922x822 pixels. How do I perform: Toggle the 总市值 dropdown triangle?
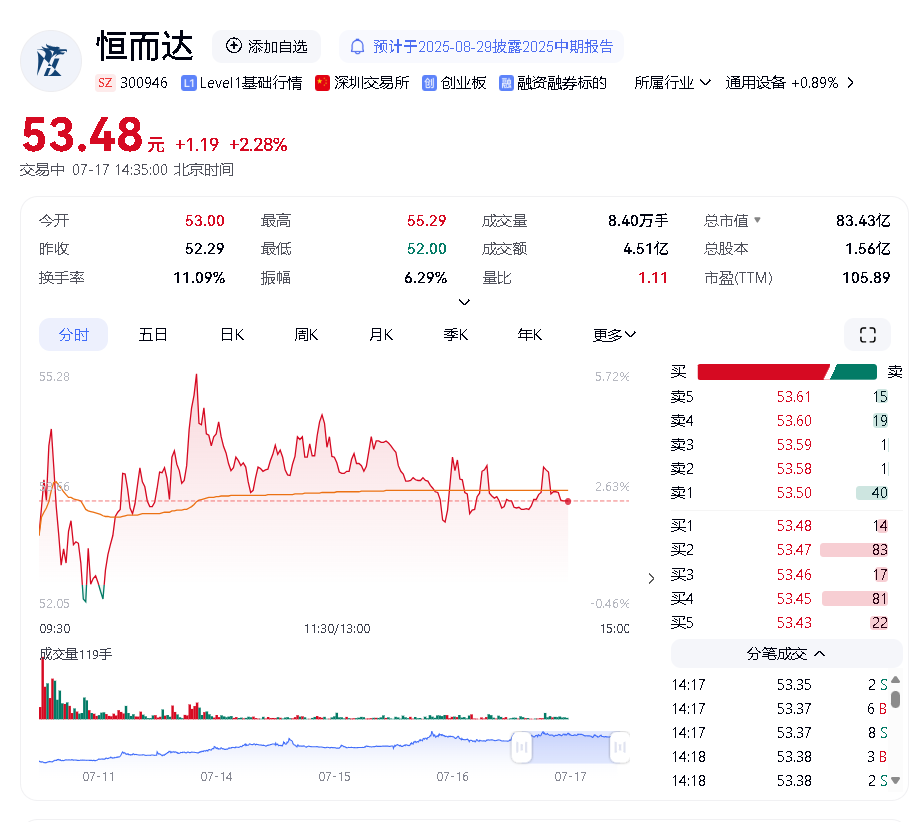point(757,221)
